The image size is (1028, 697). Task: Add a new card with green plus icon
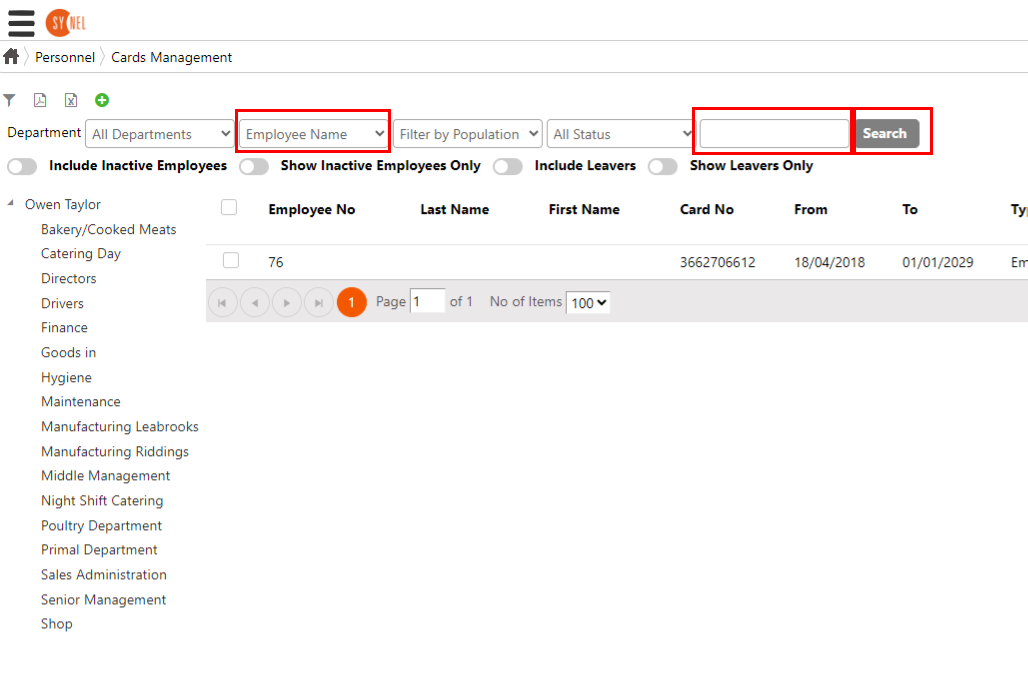(x=102, y=100)
